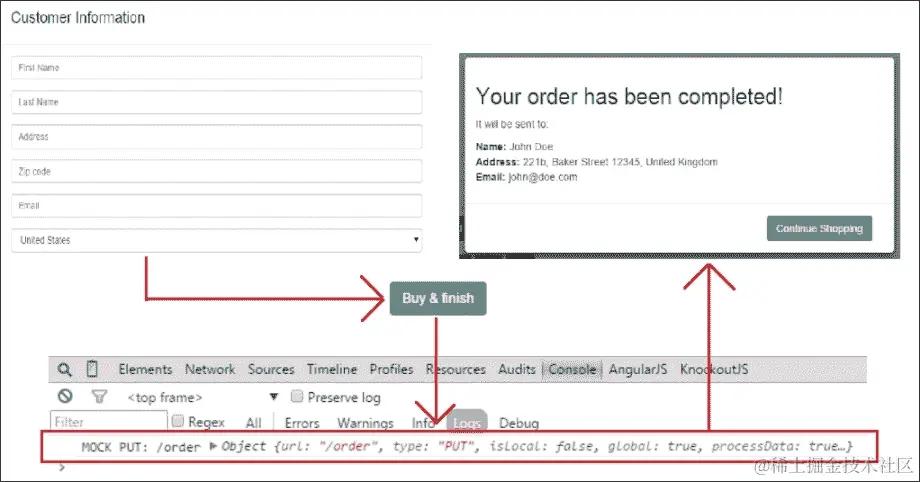The width and height of the screenshot is (920, 482).
Task: Select the Console tab
Action: 573,369
